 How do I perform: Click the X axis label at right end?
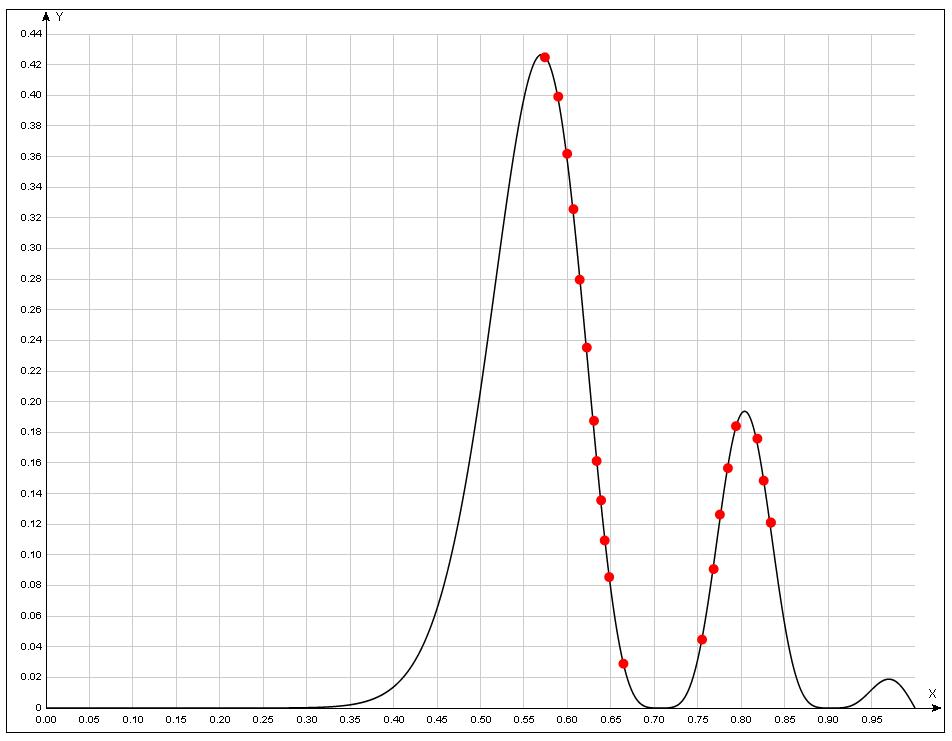coord(932,693)
